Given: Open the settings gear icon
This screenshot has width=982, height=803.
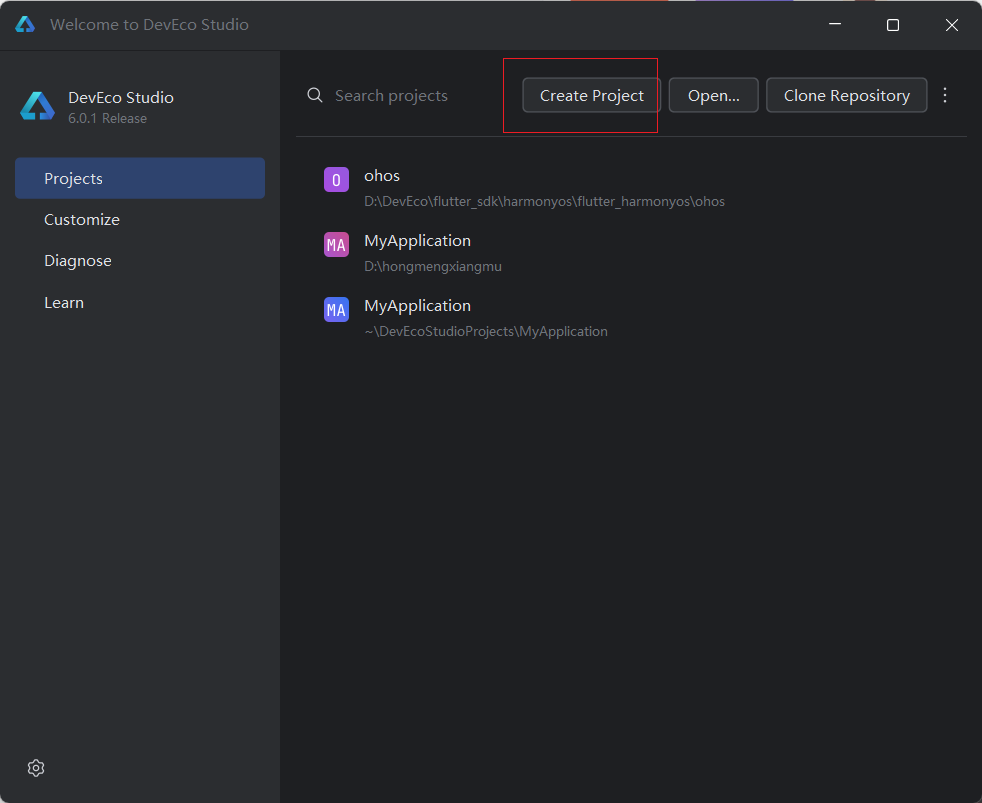Looking at the screenshot, I should pos(36,768).
